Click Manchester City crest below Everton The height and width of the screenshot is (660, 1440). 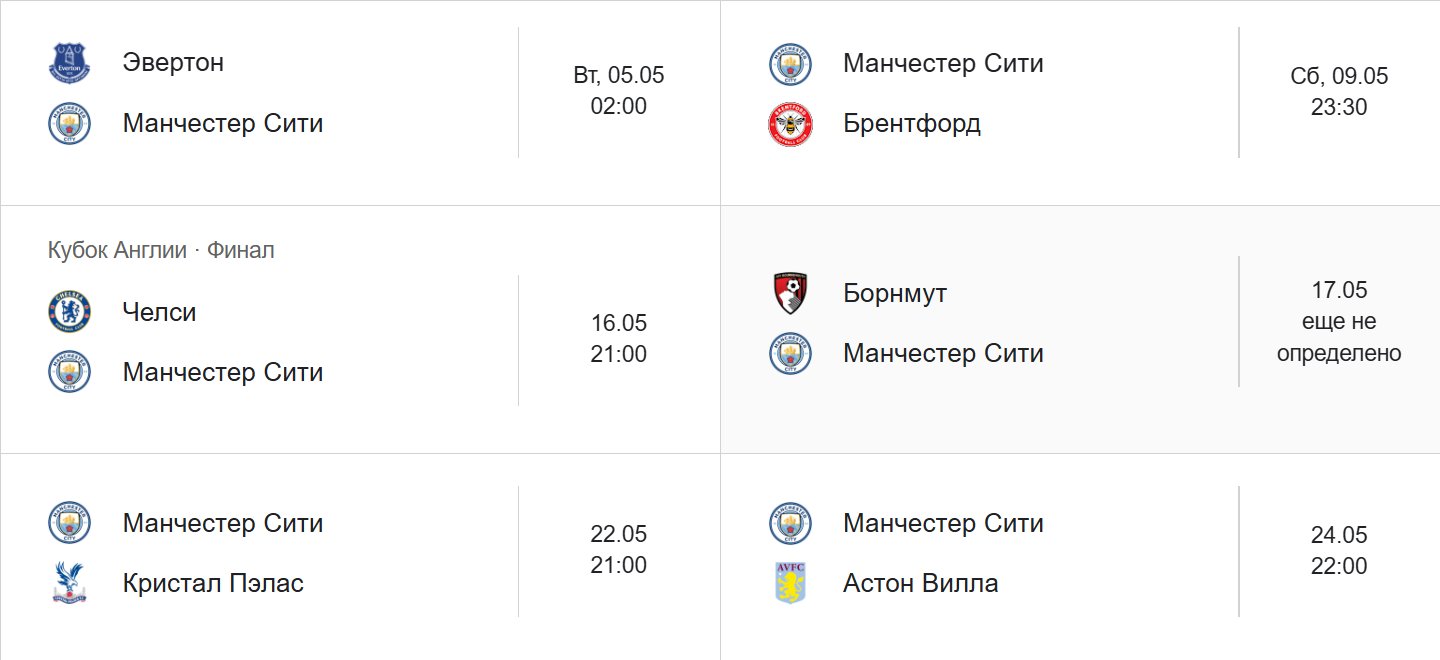tap(70, 124)
